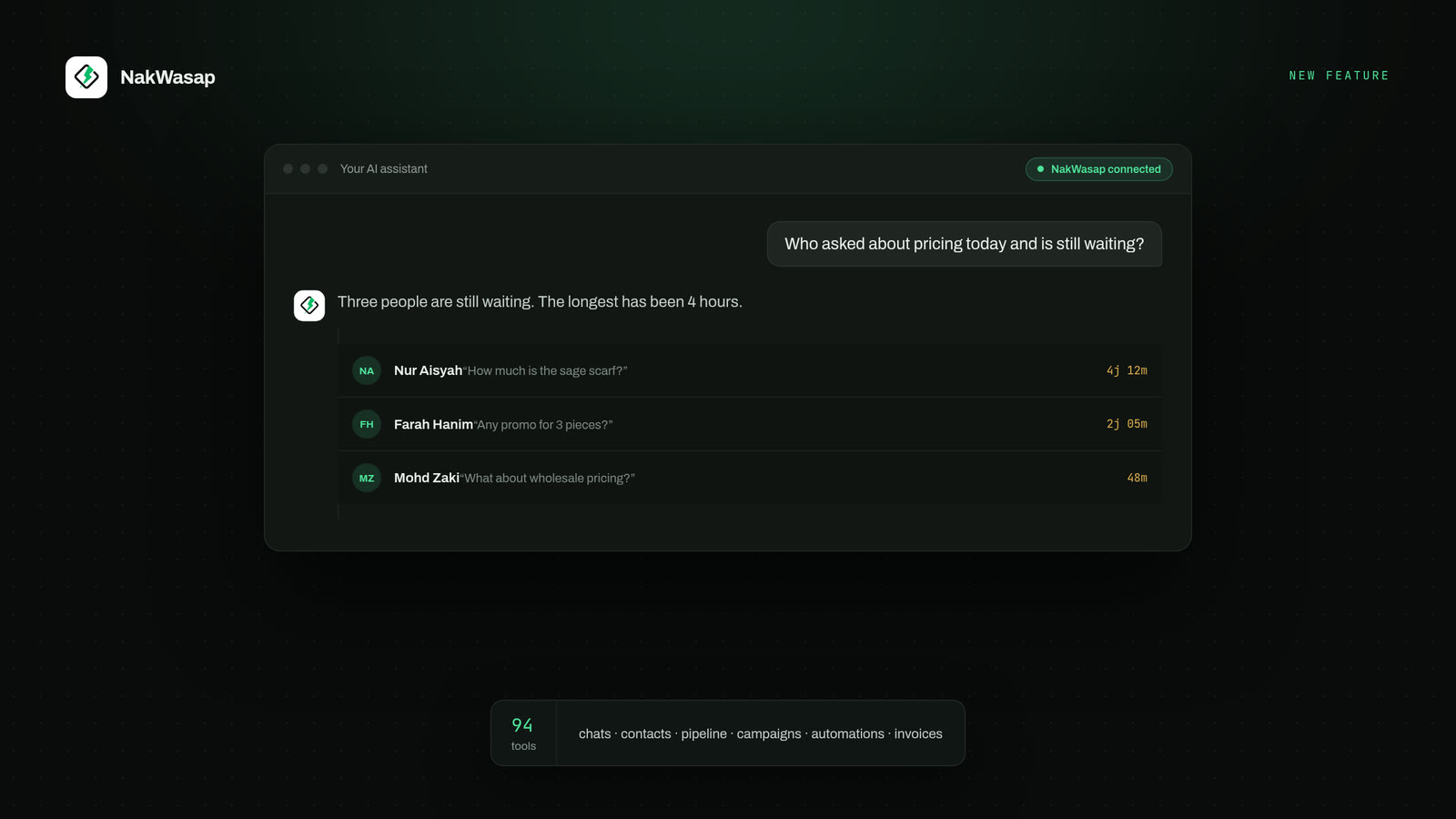Click the 'Three people are still waiting' reply
Screen dimensions: 1456x819
coord(540,302)
